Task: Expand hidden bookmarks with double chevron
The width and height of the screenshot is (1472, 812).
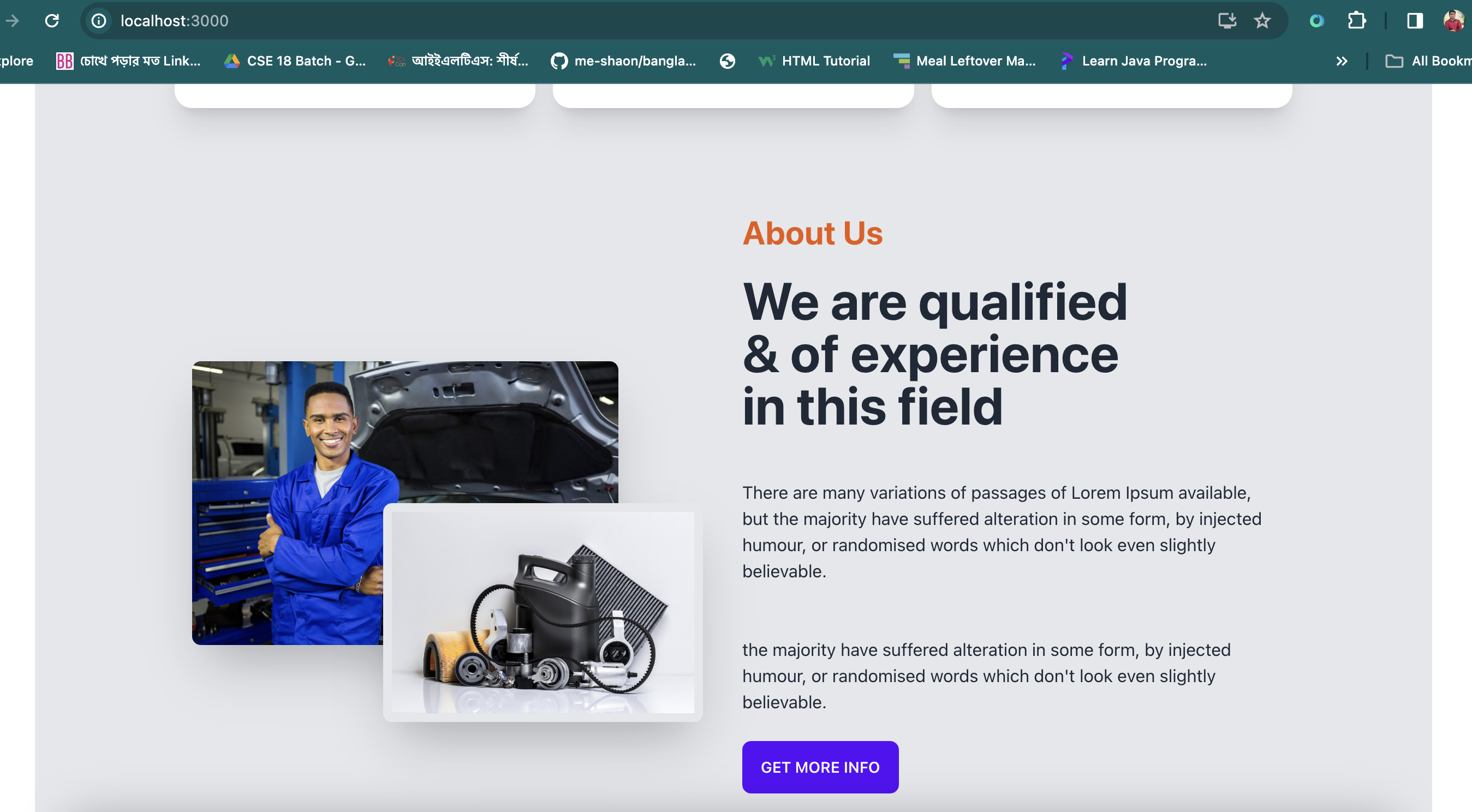Action: click(x=1342, y=61)
